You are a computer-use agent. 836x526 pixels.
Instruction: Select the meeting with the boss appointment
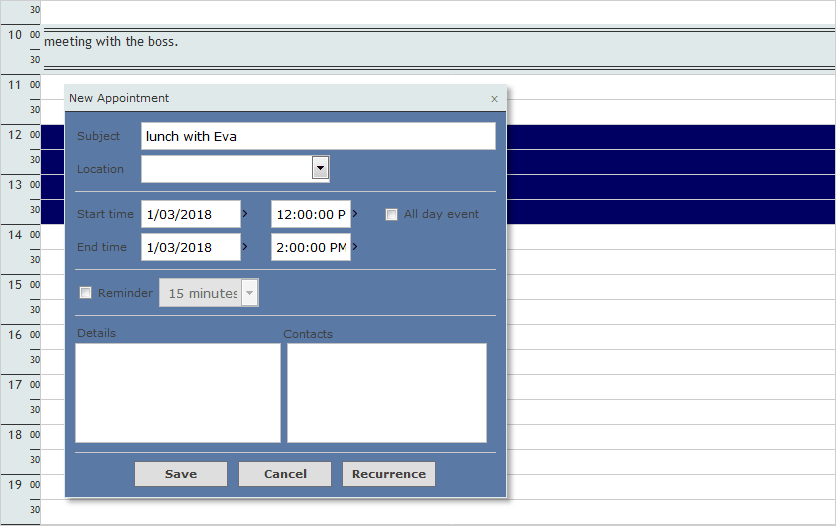point(400,42)
